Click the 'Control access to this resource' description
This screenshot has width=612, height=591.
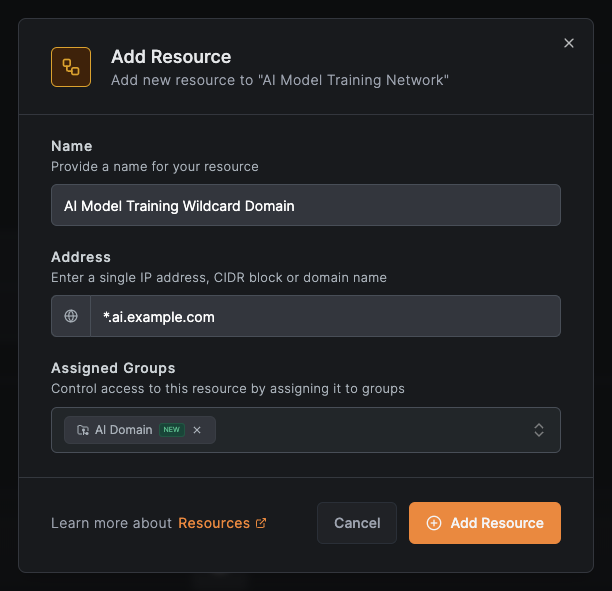tap(228, 389)
